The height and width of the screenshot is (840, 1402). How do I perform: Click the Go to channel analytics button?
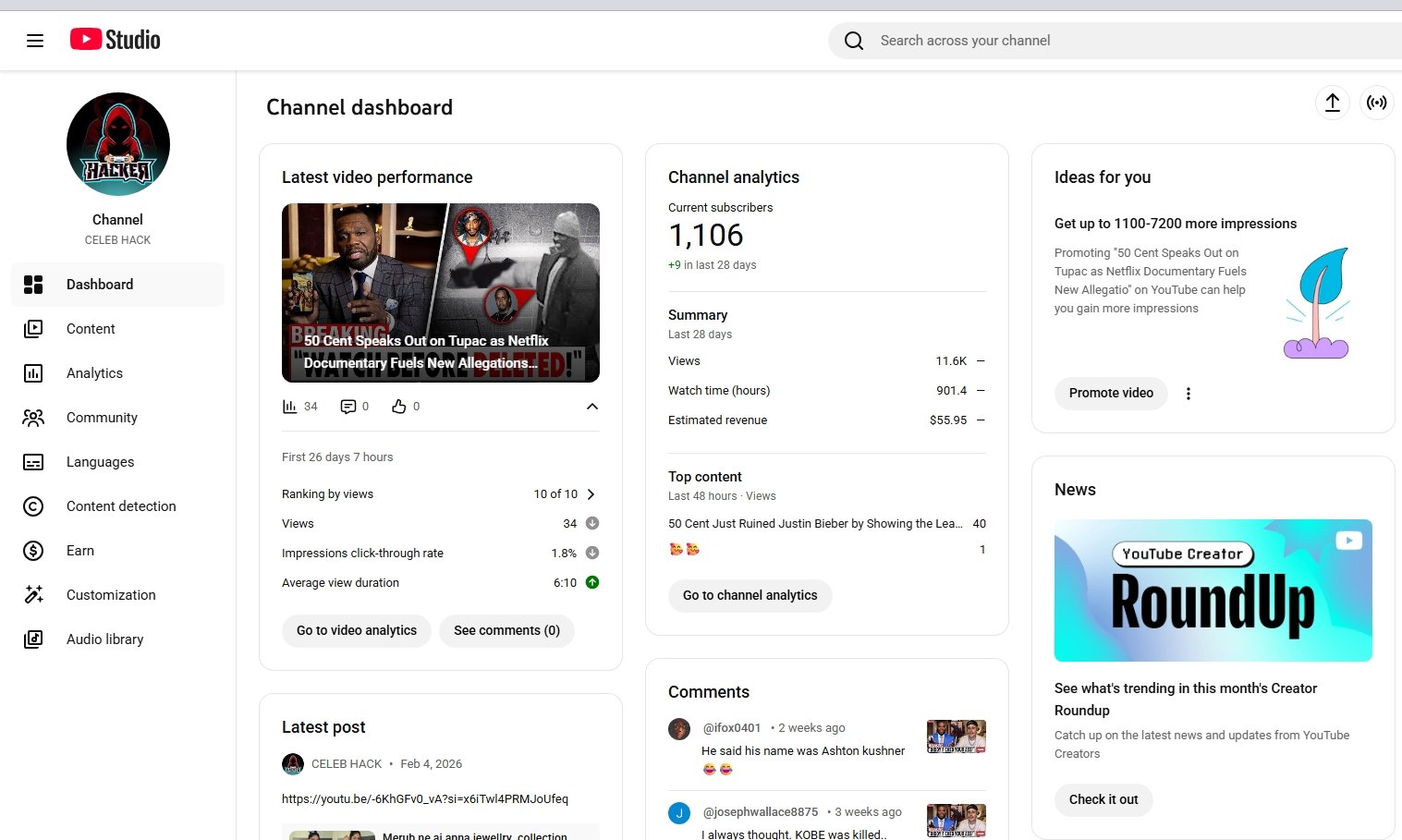750,595
